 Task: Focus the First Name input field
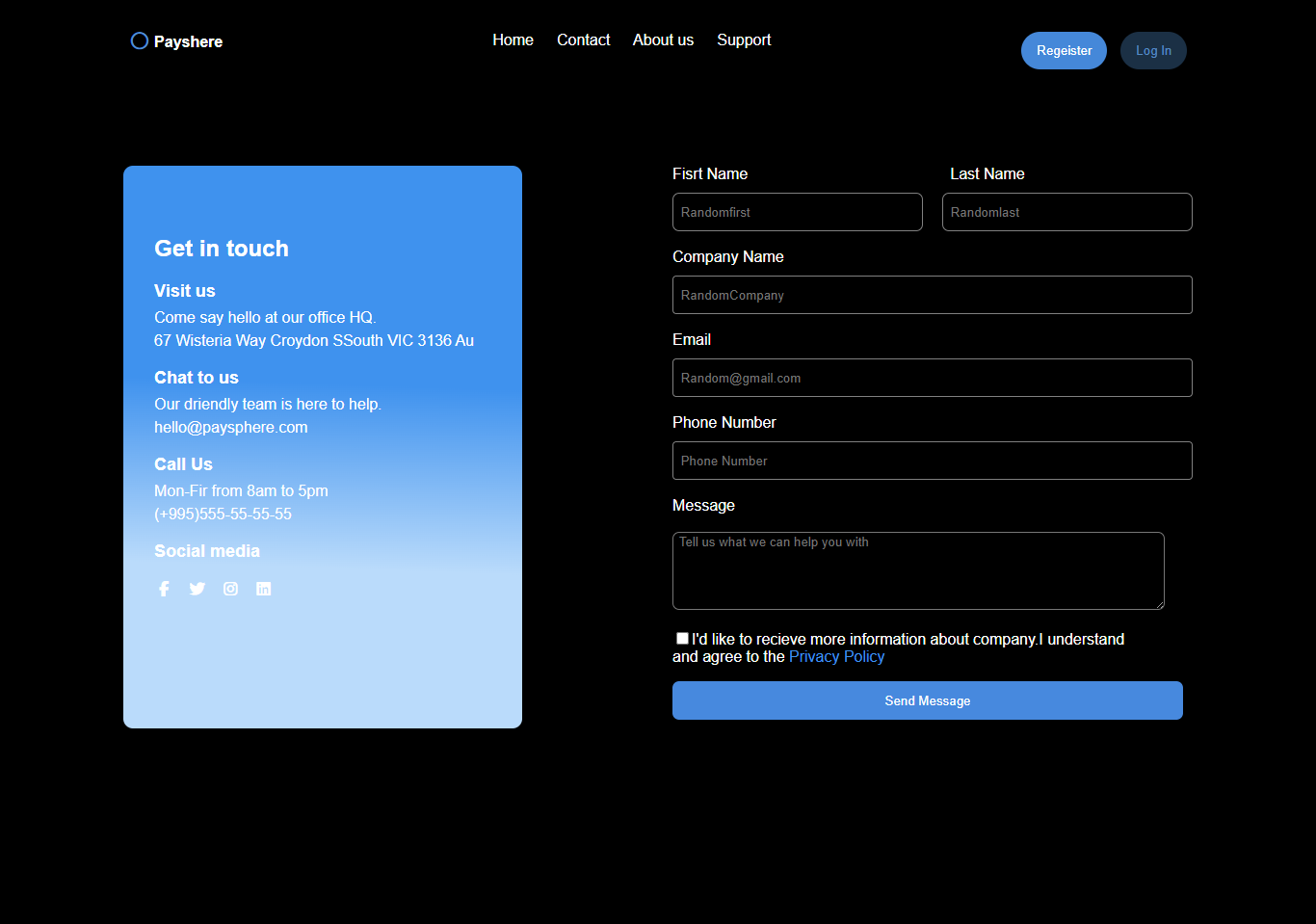(797, 212)
